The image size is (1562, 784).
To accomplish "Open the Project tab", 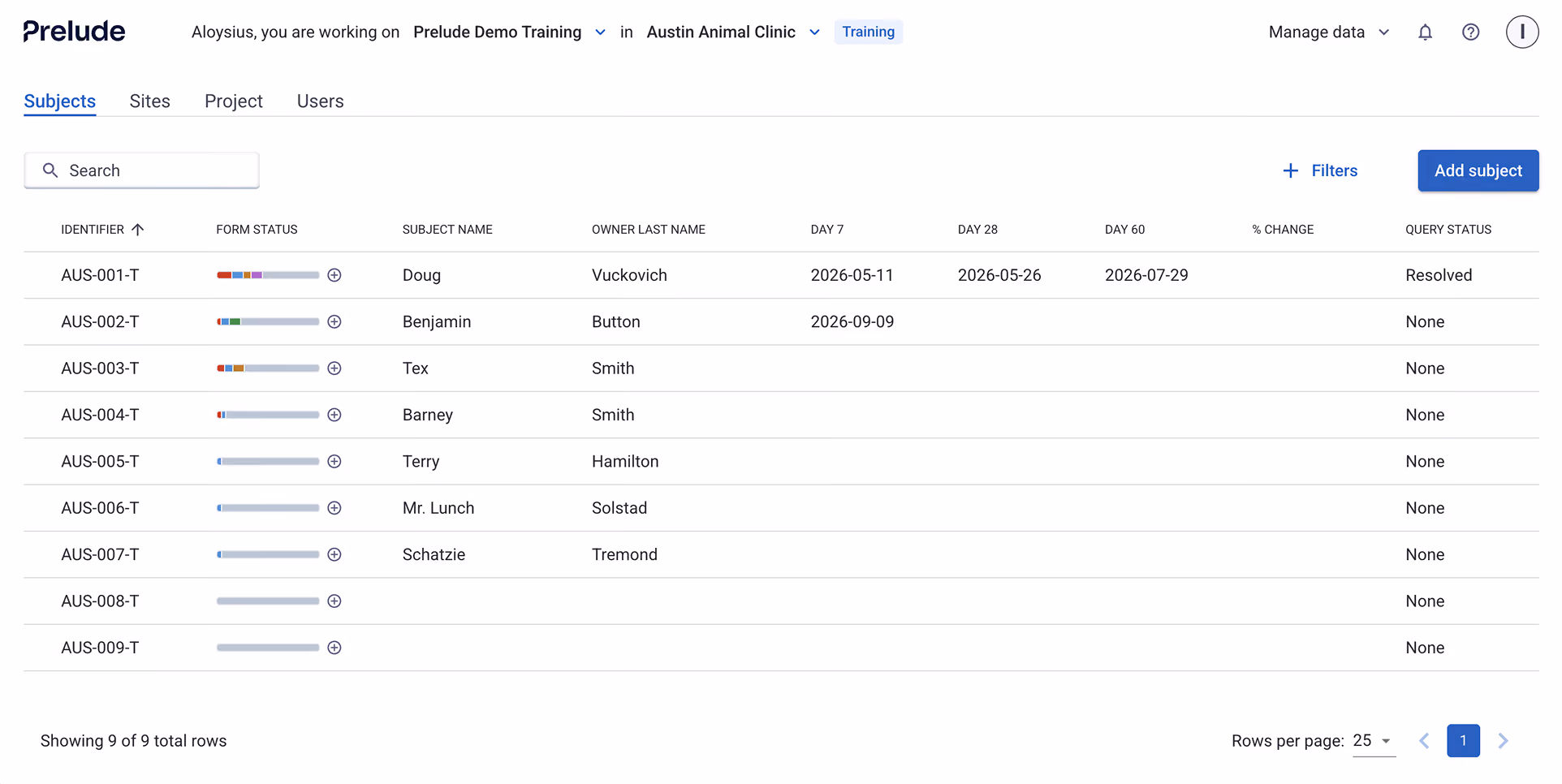I will [x=234, y=101].
